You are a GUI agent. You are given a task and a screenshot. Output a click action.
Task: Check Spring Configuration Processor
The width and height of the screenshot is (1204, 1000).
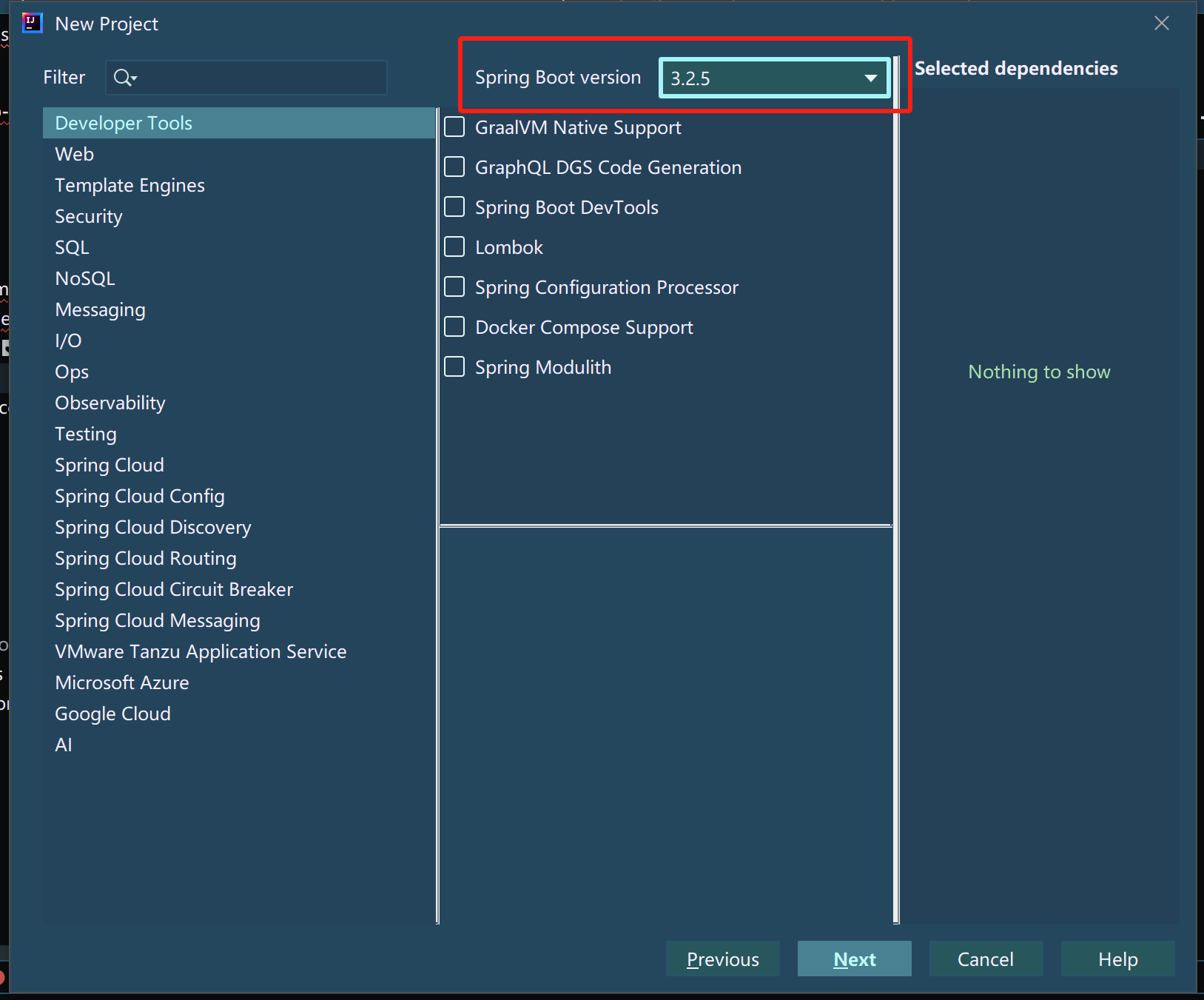click(x=454, y=286)
